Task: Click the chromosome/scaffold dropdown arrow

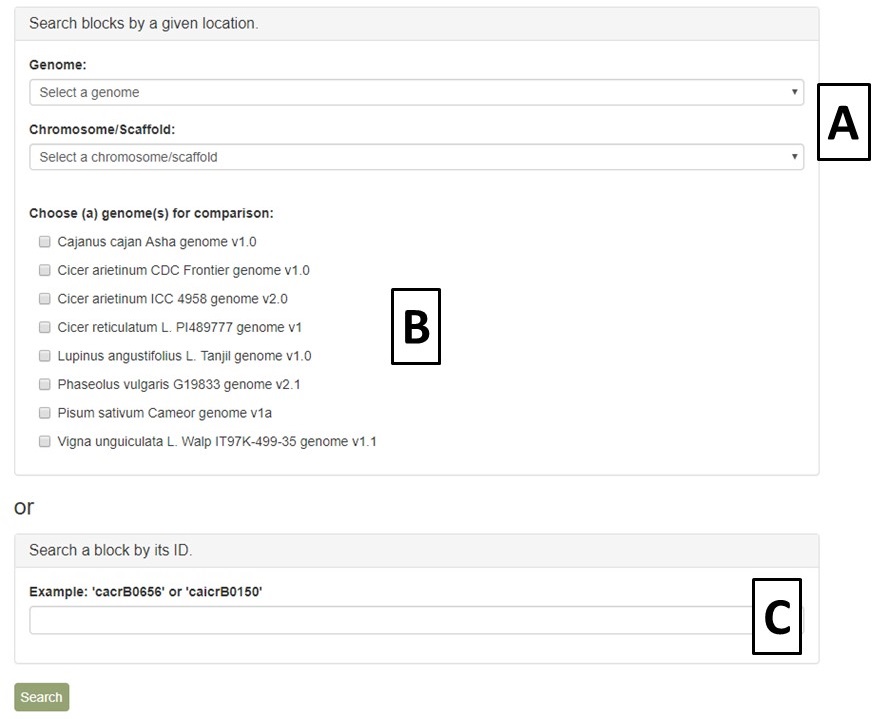Action: pyautogui.click(x=794, y=157)
